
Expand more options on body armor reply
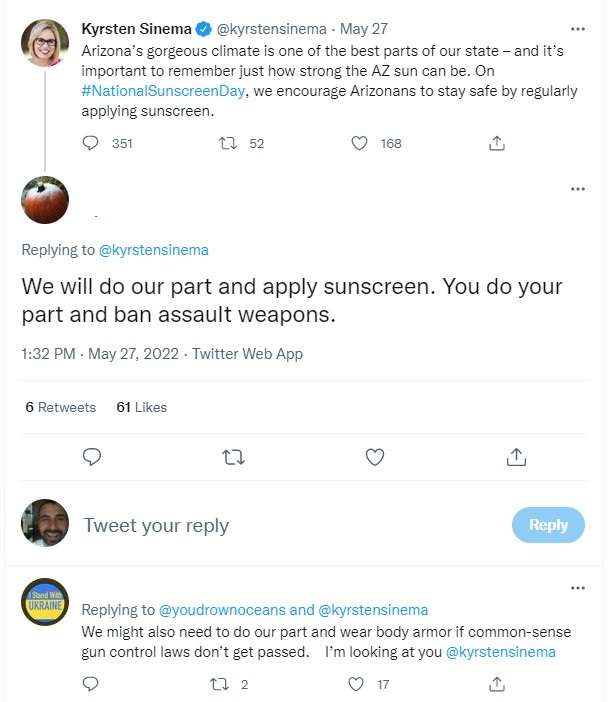pos(577,588)
